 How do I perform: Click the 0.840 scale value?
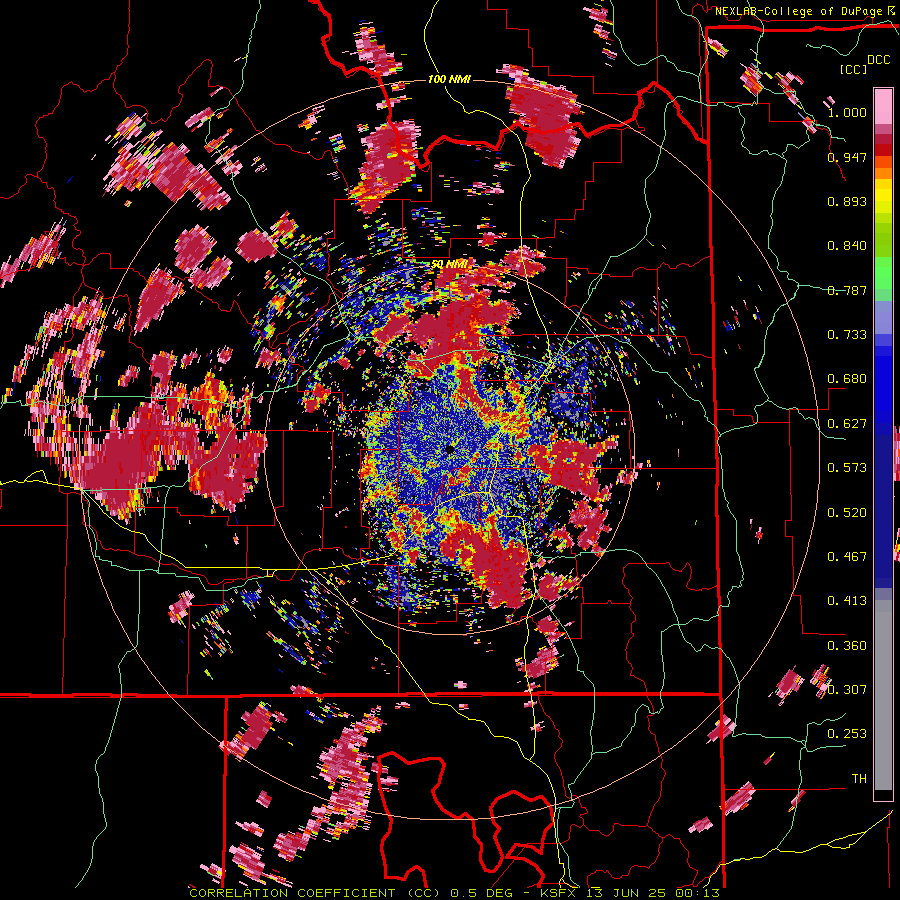point(847,246)
